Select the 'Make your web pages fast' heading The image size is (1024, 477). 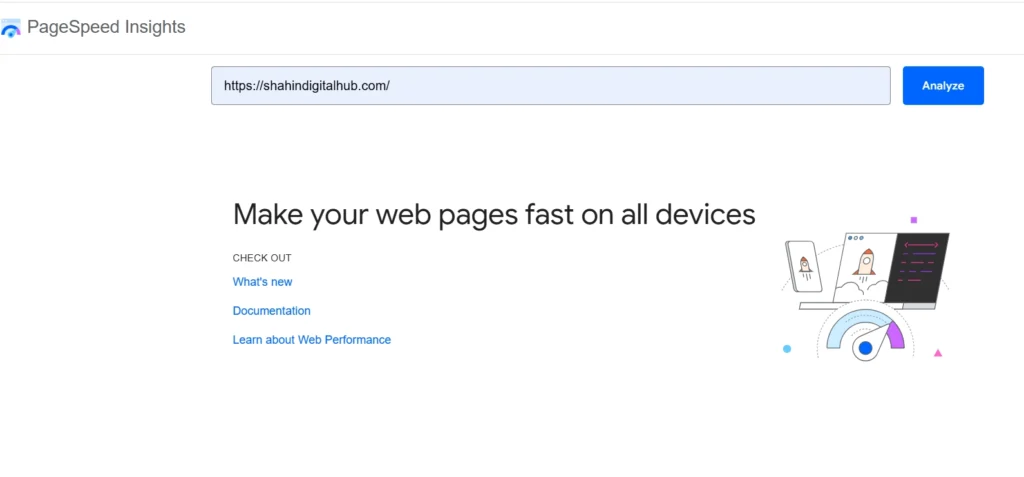coord(494,214)
